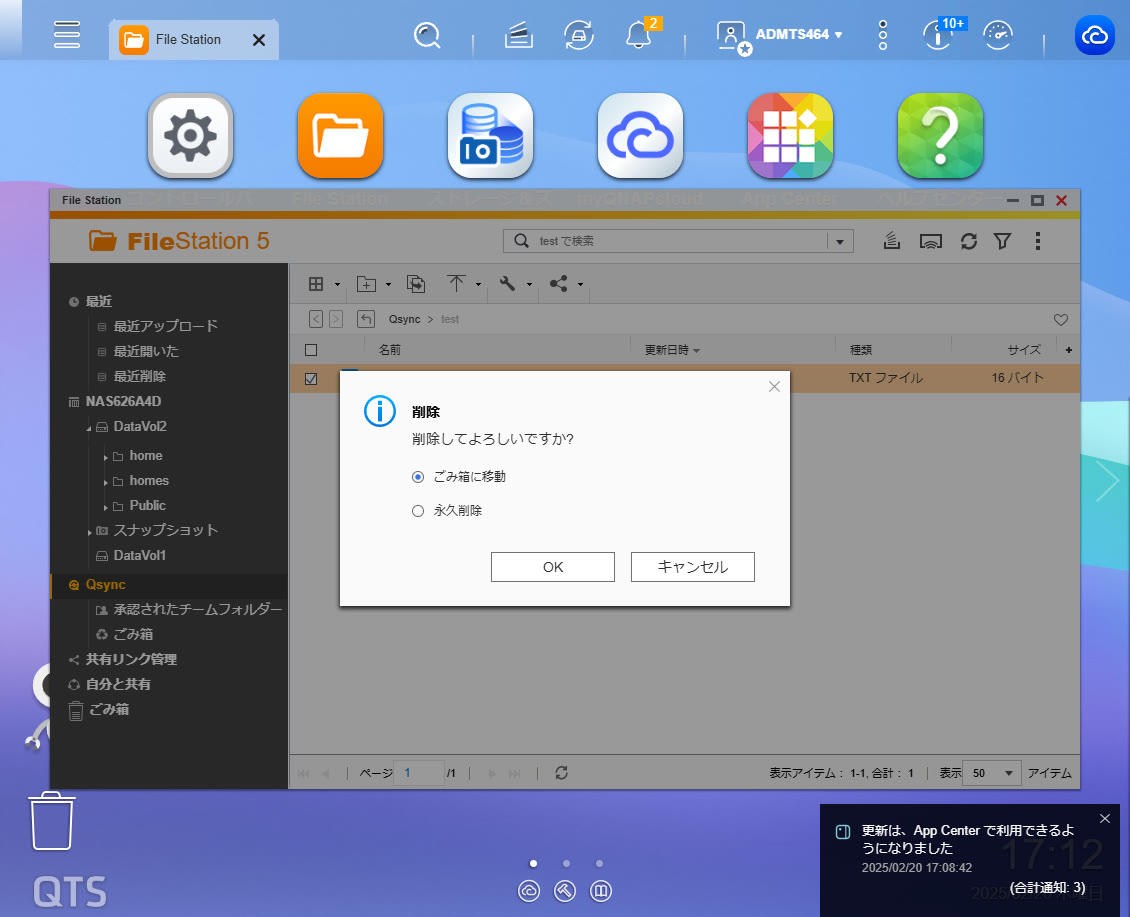Open the vertical dots more menu in top bar
The height and width of the screenshot is (917, 1130).
point(883,35)
